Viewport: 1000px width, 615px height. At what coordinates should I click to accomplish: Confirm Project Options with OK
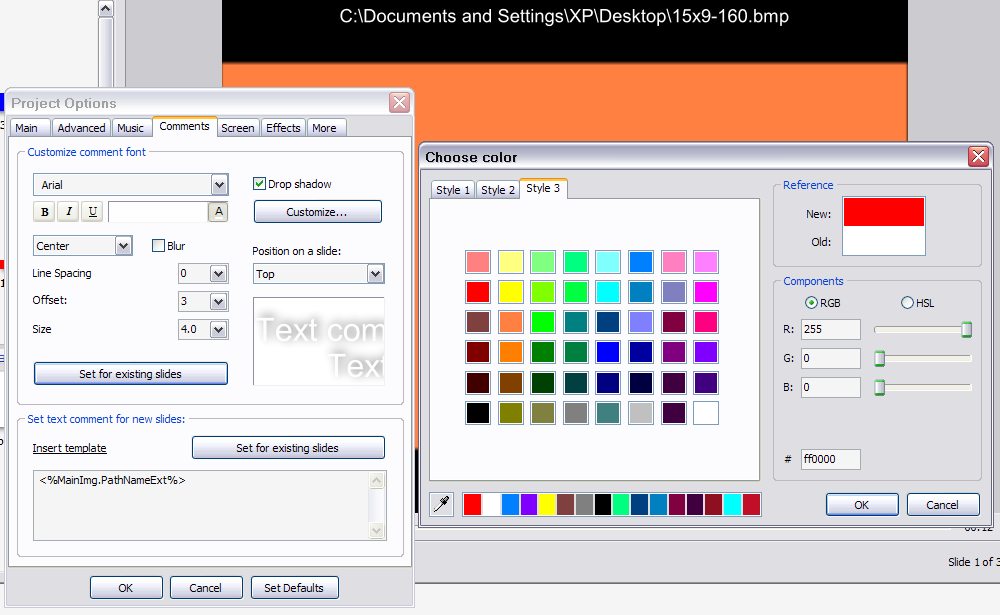coord(126,588)
